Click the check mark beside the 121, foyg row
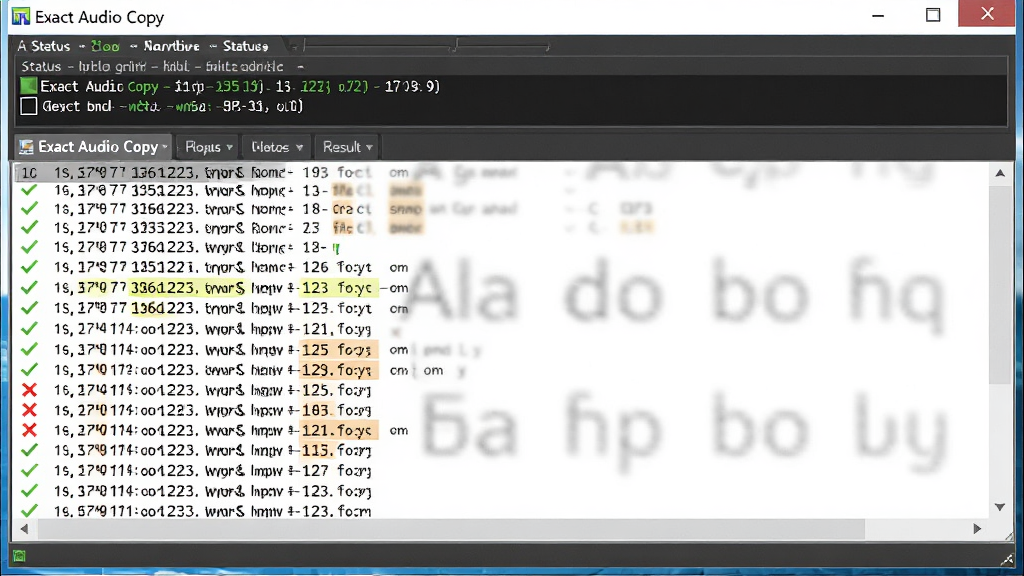Image resolution: width=1024 pixels, height=576 pixels. coord(29,328)
